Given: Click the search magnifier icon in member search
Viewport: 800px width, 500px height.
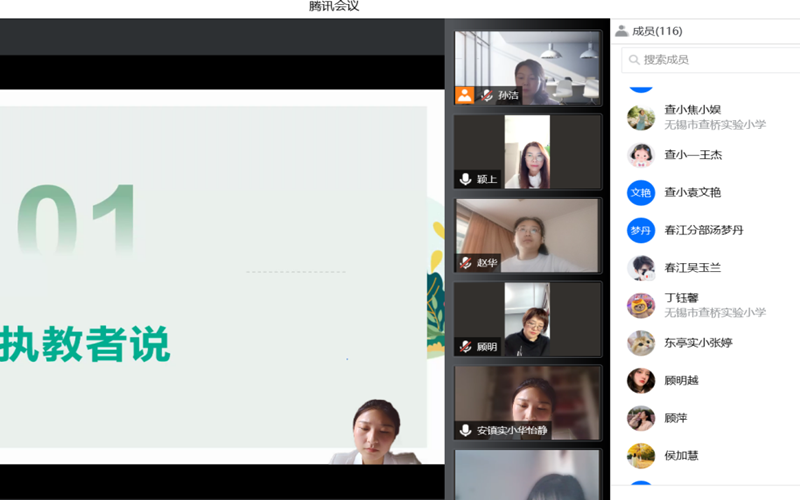Looking at the screenshot, I should 634,60.
